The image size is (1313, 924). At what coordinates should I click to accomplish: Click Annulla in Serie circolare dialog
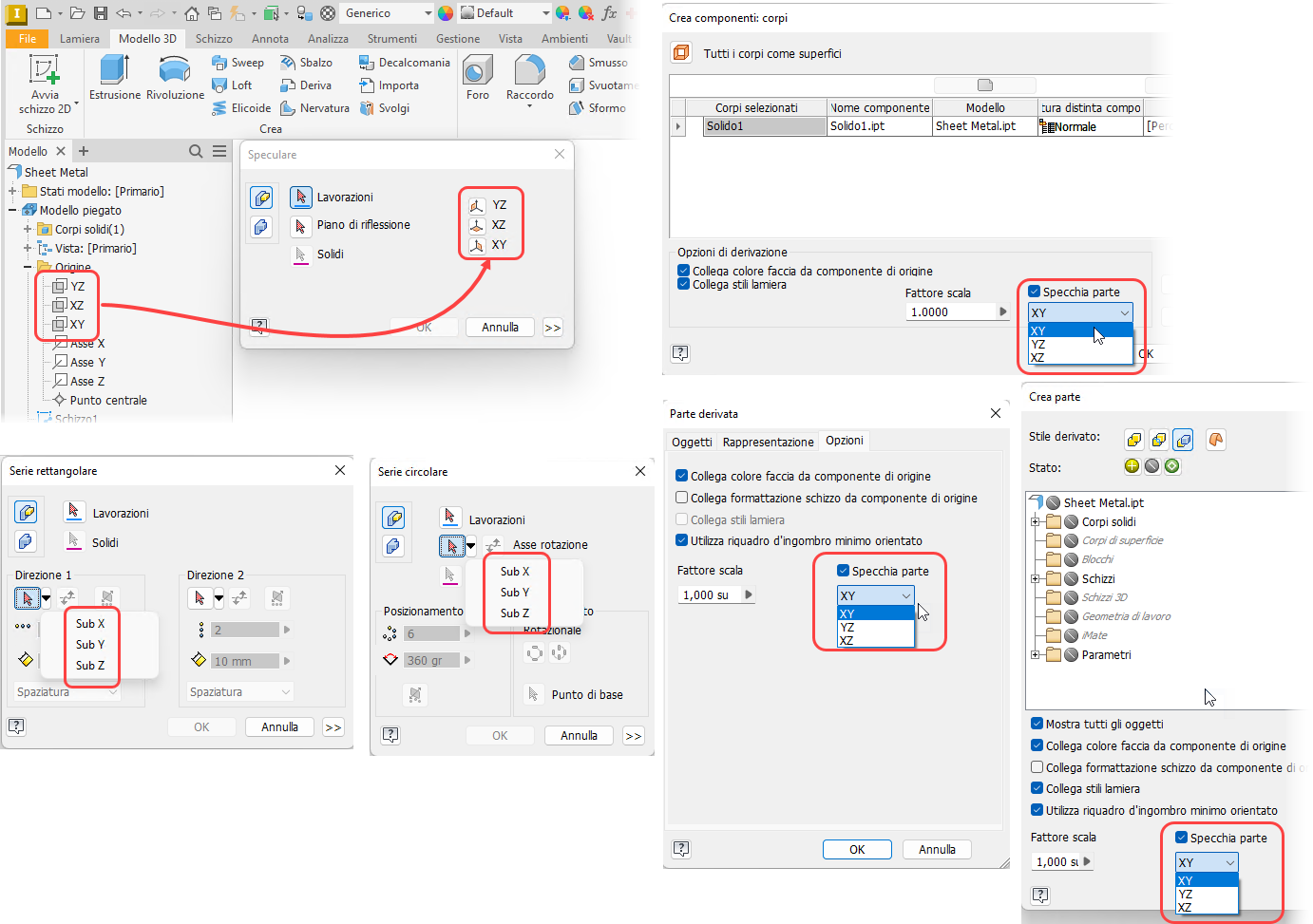(x=579, y=736)
